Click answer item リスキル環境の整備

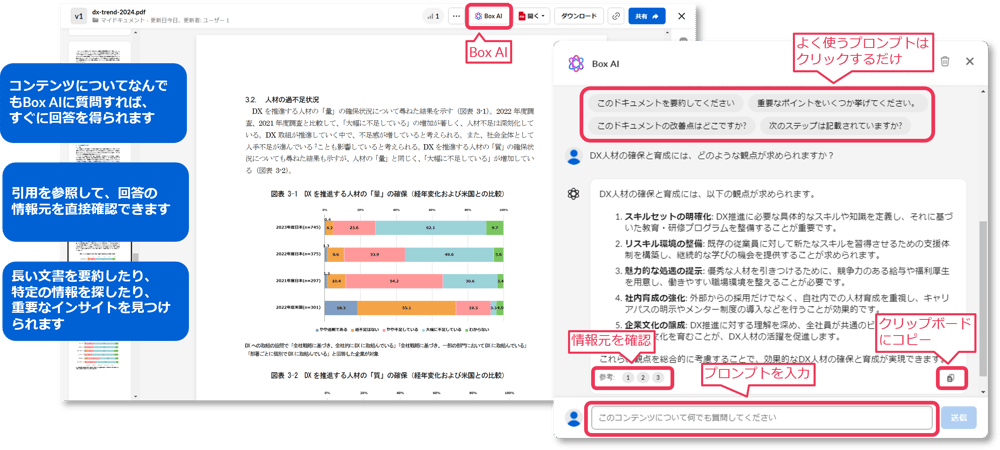coord(664,243)
